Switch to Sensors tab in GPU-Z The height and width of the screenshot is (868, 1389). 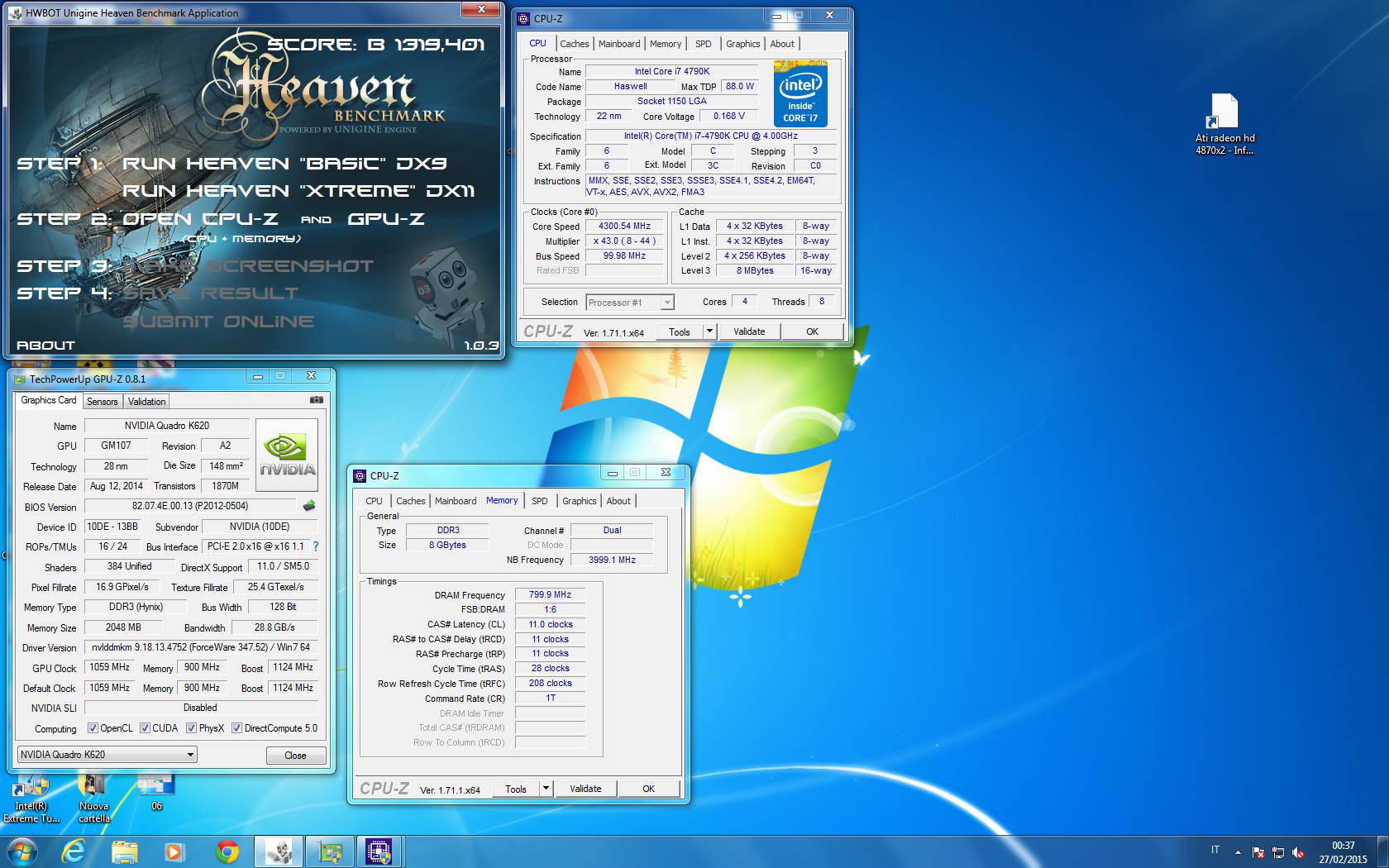(103, 402)
